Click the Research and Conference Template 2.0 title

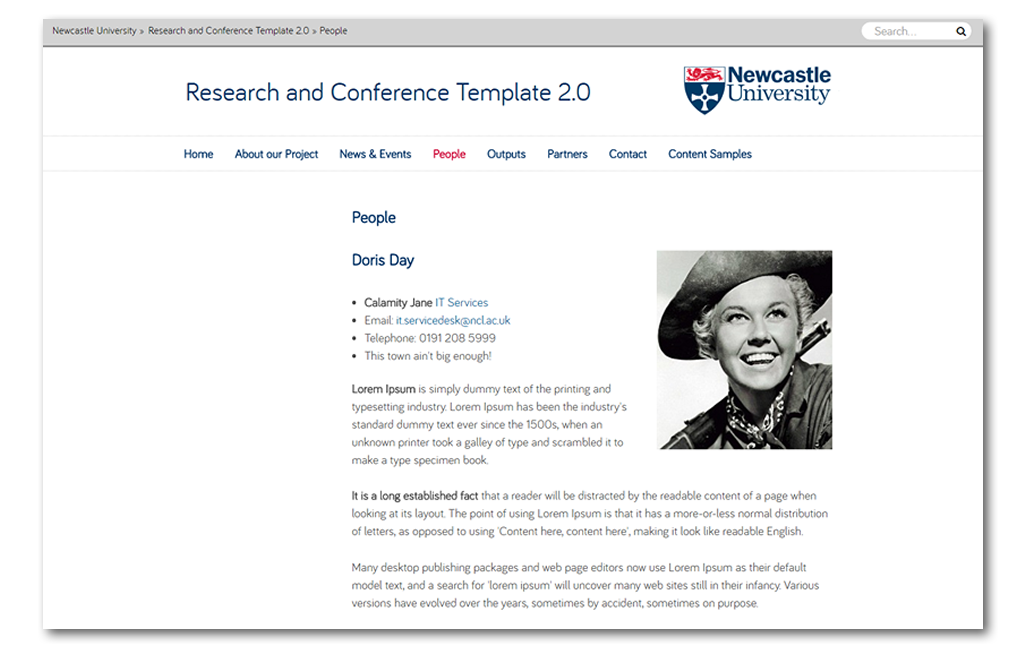[388, 93]
